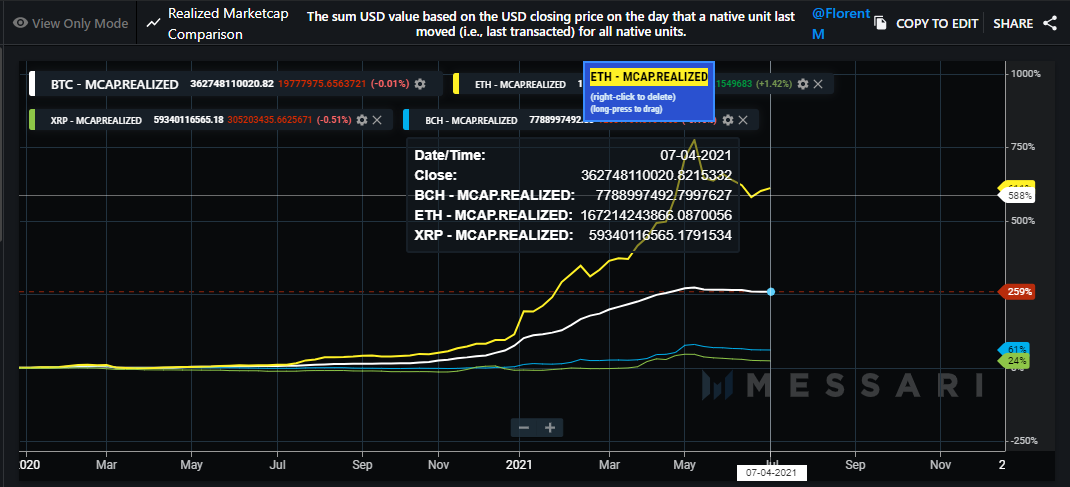Select the BTC - MCAP.REALIZED legend label
1070x487 pixels.
click(x=115, y=85)
